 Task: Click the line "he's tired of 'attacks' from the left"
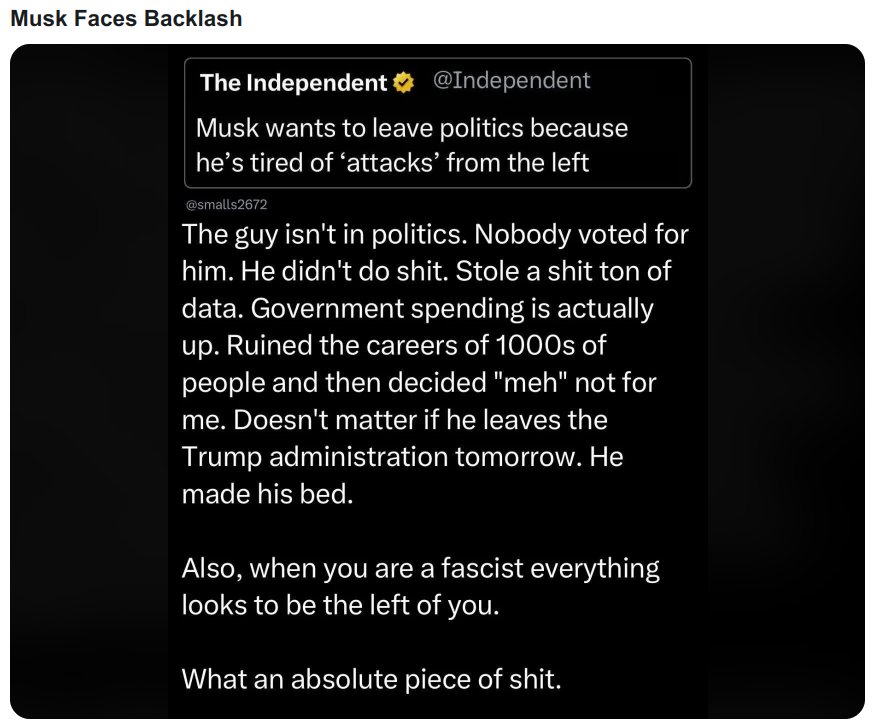coord(392,163)
